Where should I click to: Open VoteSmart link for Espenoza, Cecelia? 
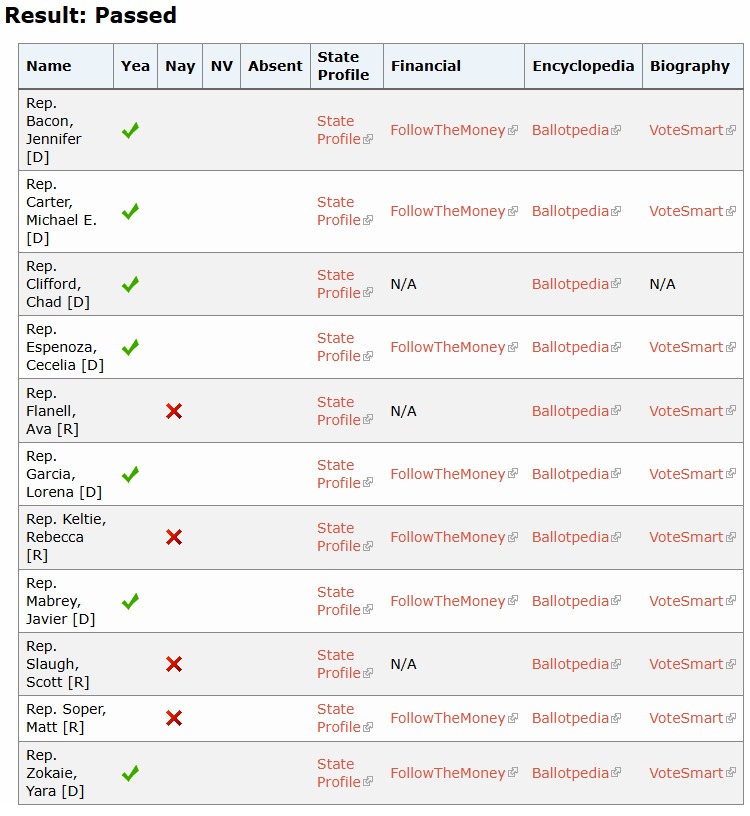692,347
